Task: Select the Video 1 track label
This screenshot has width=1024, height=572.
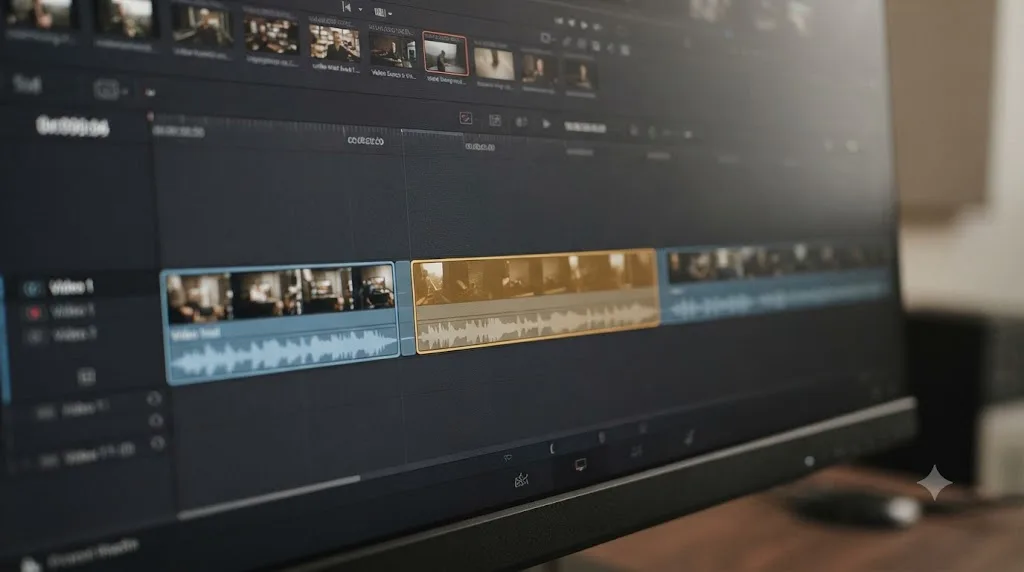Action: (x=72, y=287)
